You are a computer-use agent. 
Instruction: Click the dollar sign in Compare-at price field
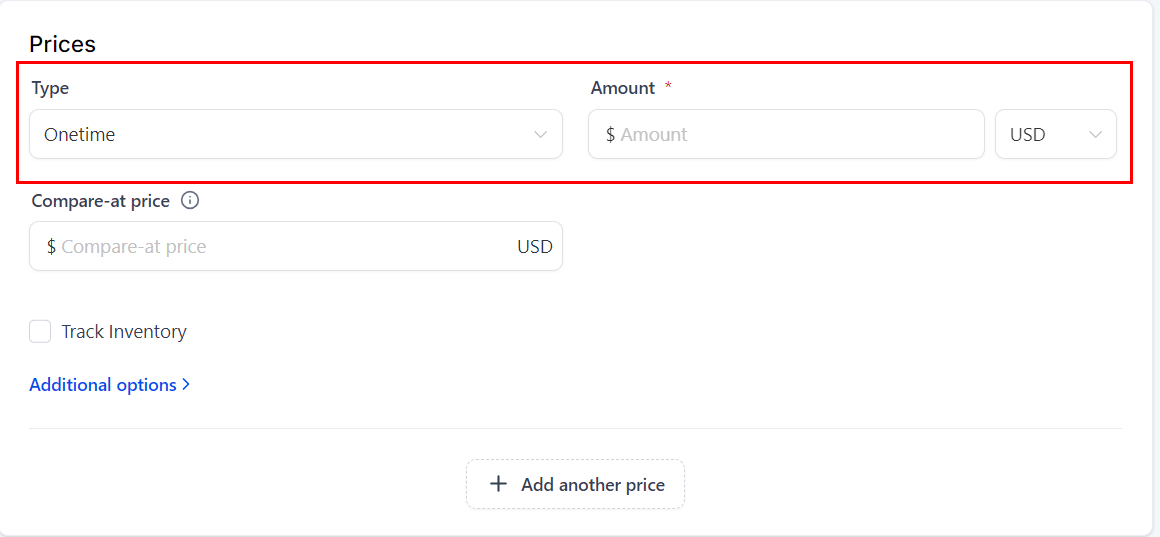pos(51,247)
